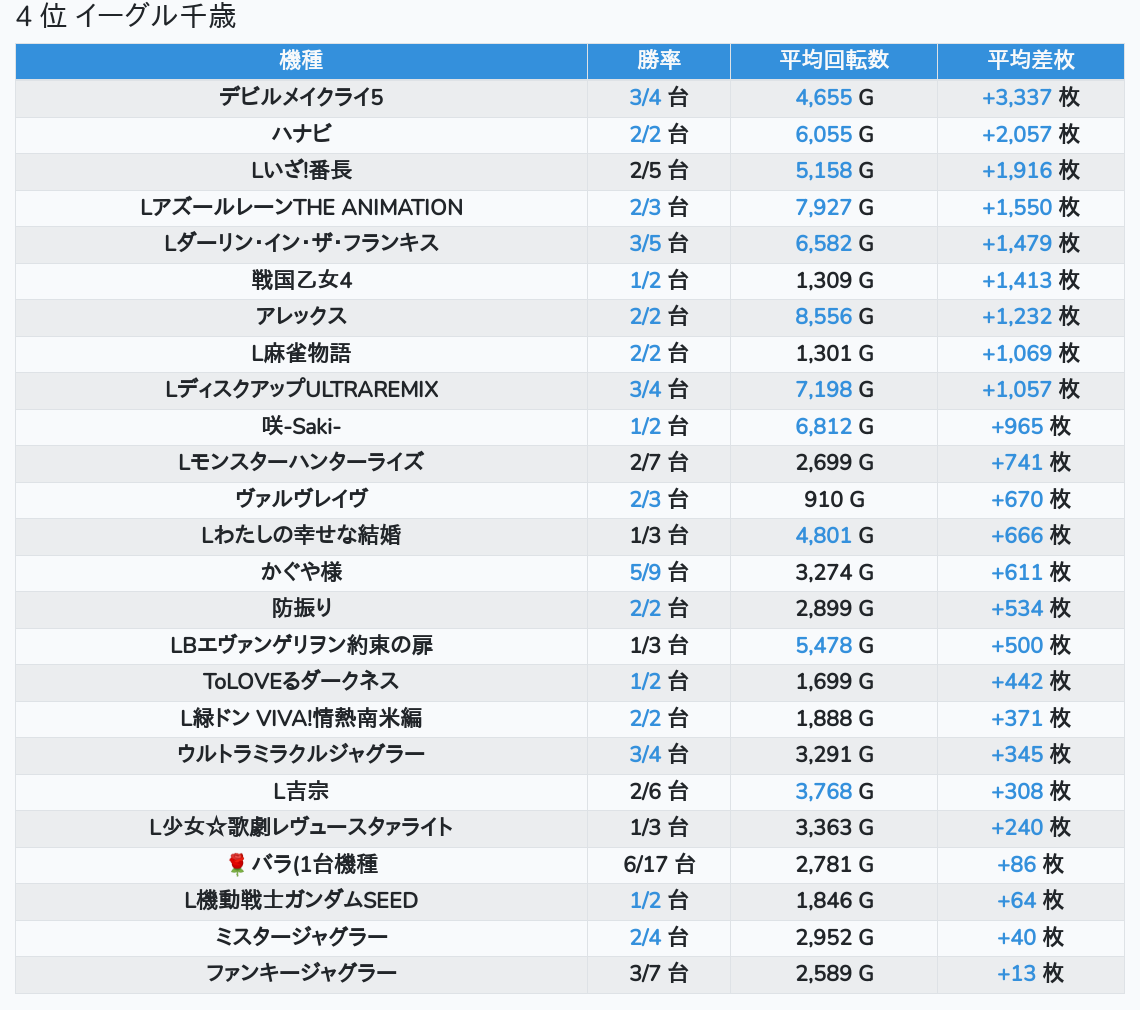
Task: Select Lダーリン・イン・ザ・フランキス row name
Action: pyautogui.click(x=301, y=243)
